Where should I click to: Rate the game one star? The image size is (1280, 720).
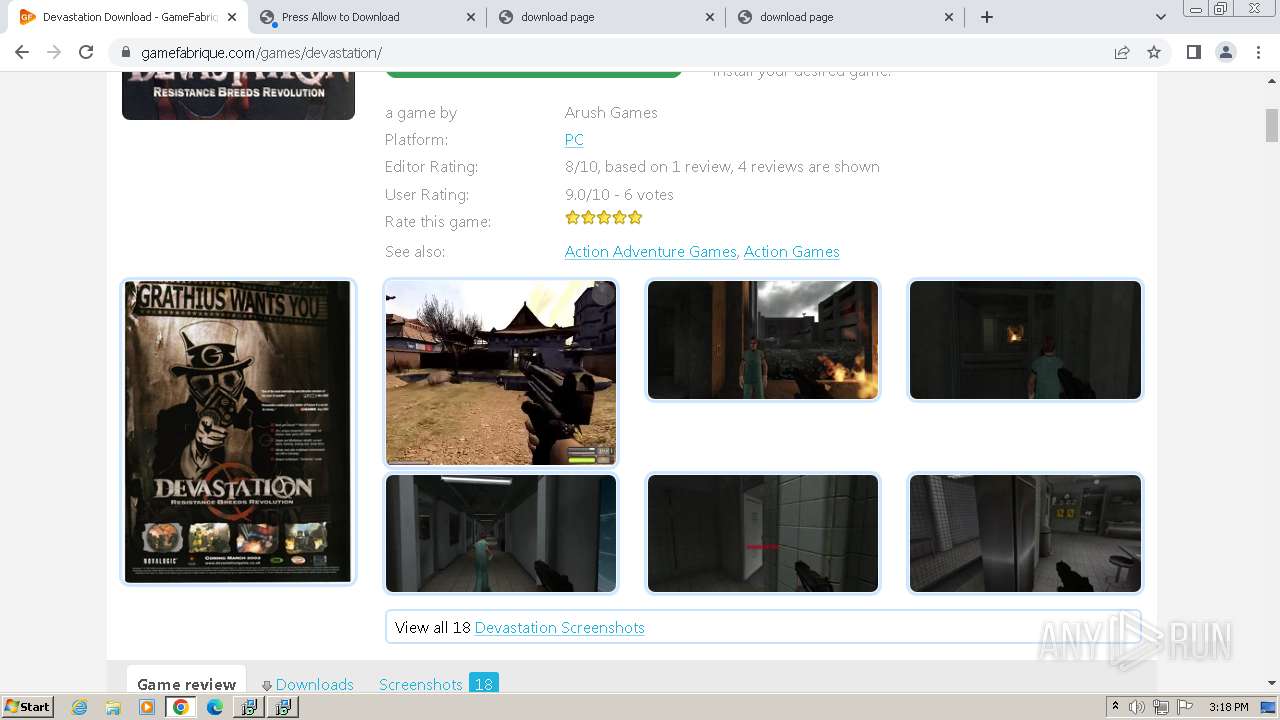pyautogui.click(x=572, y=217)
